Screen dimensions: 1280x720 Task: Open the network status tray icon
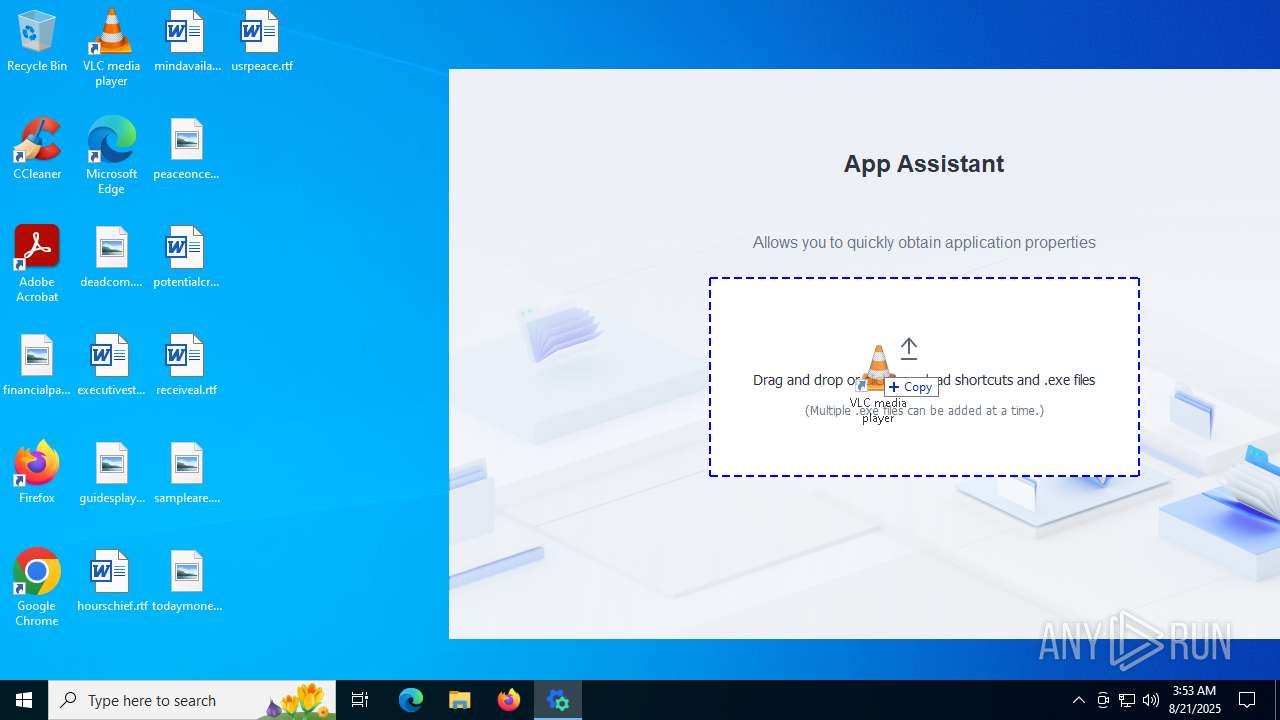coord(1127,700)
